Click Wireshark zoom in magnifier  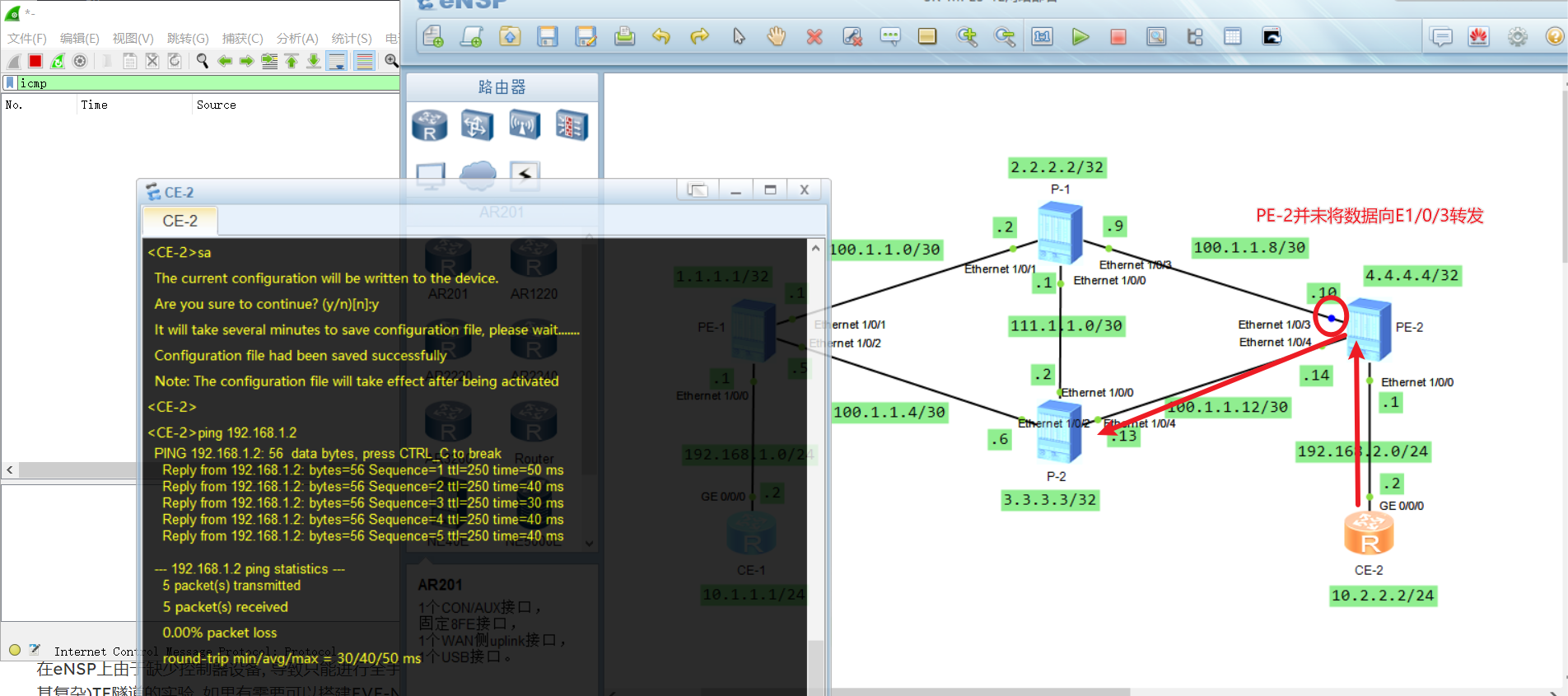point(391,61)
